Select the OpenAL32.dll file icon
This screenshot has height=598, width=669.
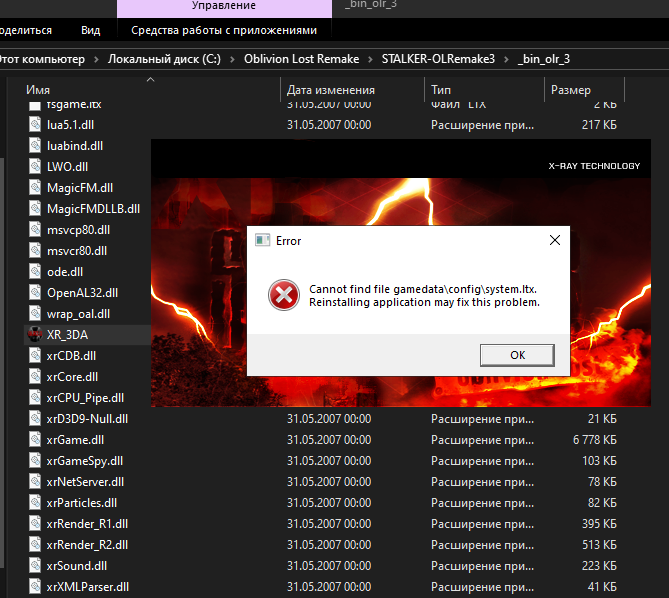point(35,293)
